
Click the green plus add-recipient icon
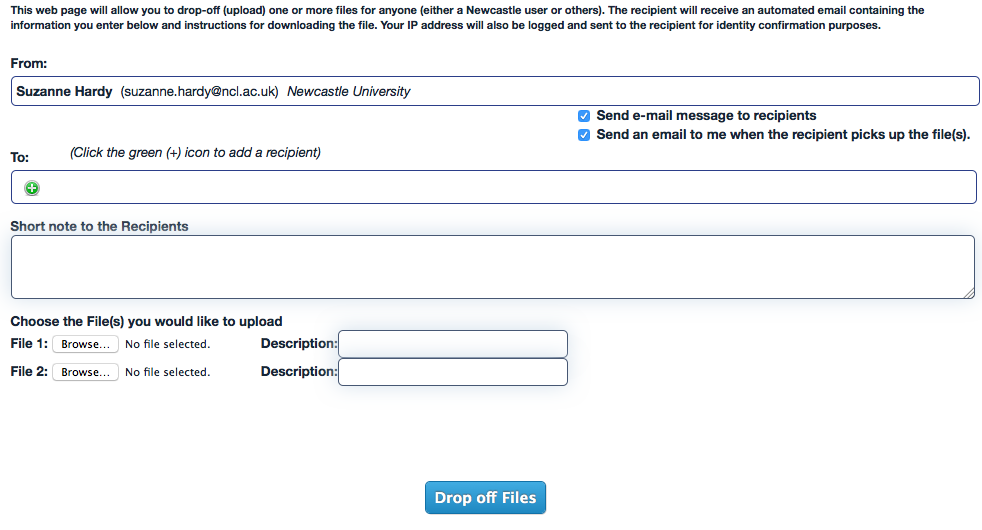(32, 188)
